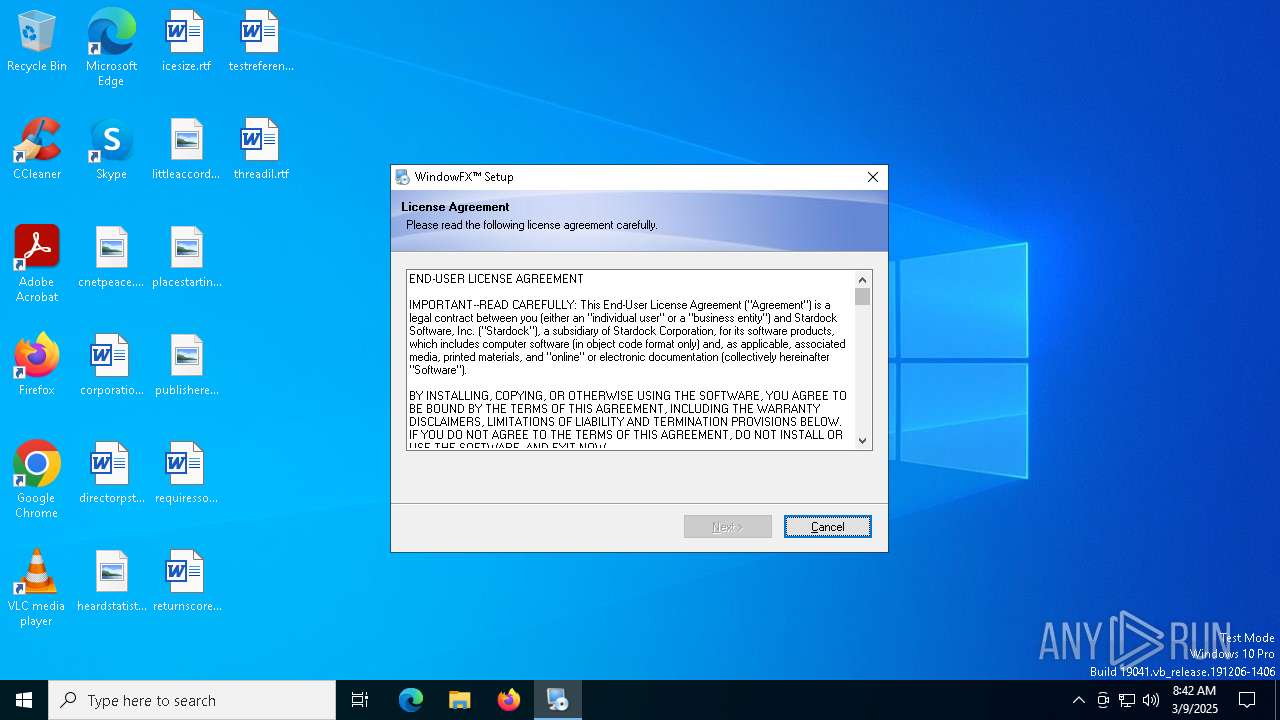Select the cnetpeace... image file
1280x720 pixels.
coord(111,258)
